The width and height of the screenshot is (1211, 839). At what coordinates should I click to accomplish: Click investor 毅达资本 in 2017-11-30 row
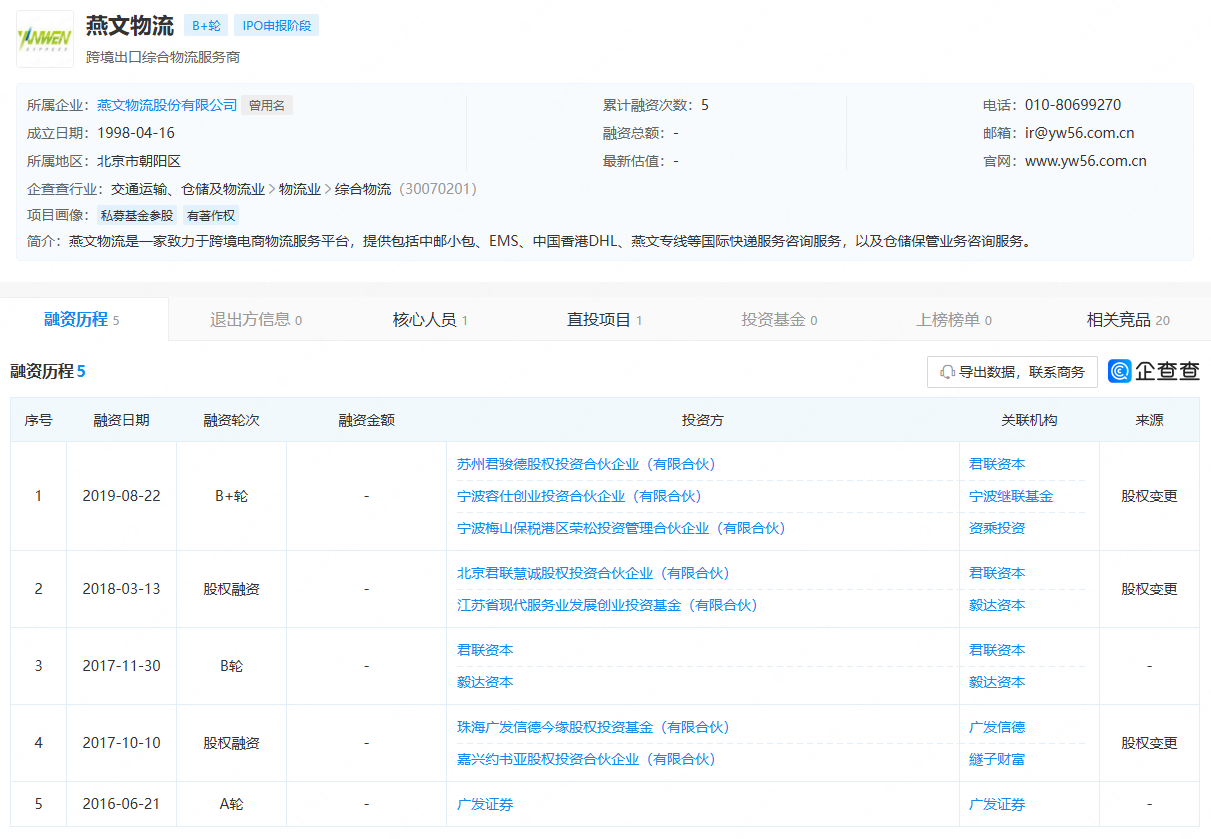(x=485, y=682)
